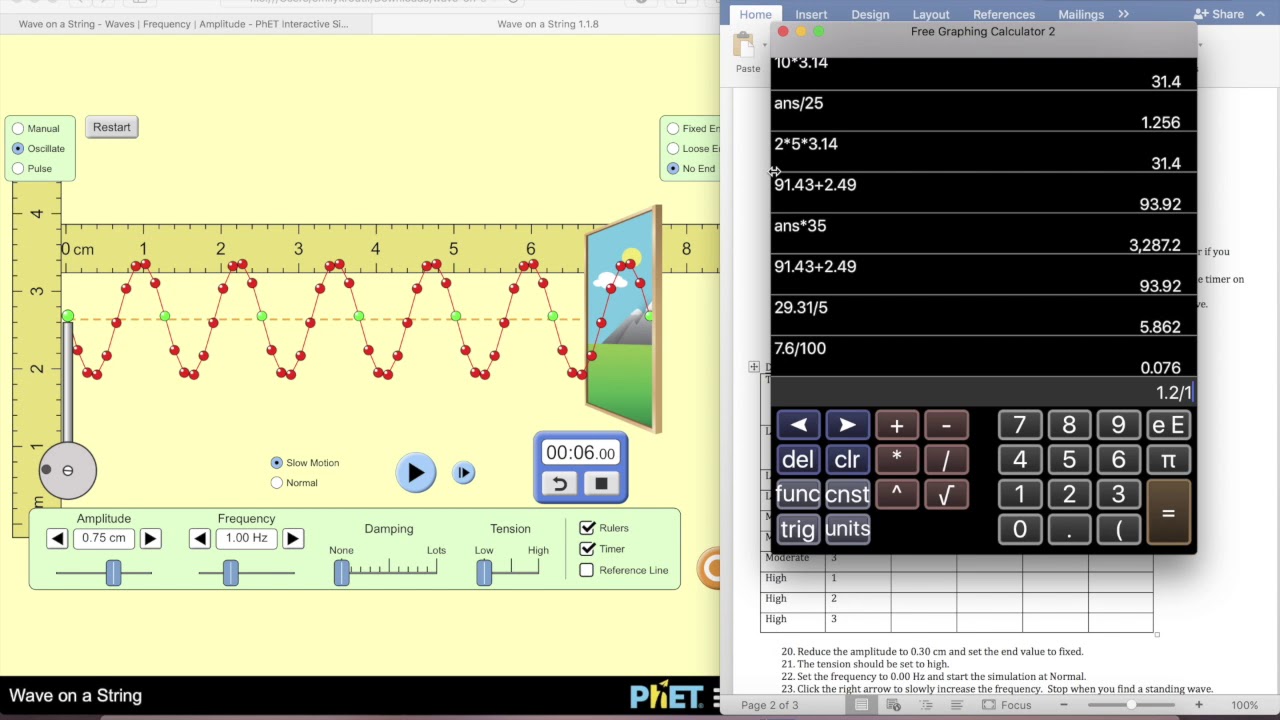Step the simulation forward one frame
1280x720 pixels.
463,473
